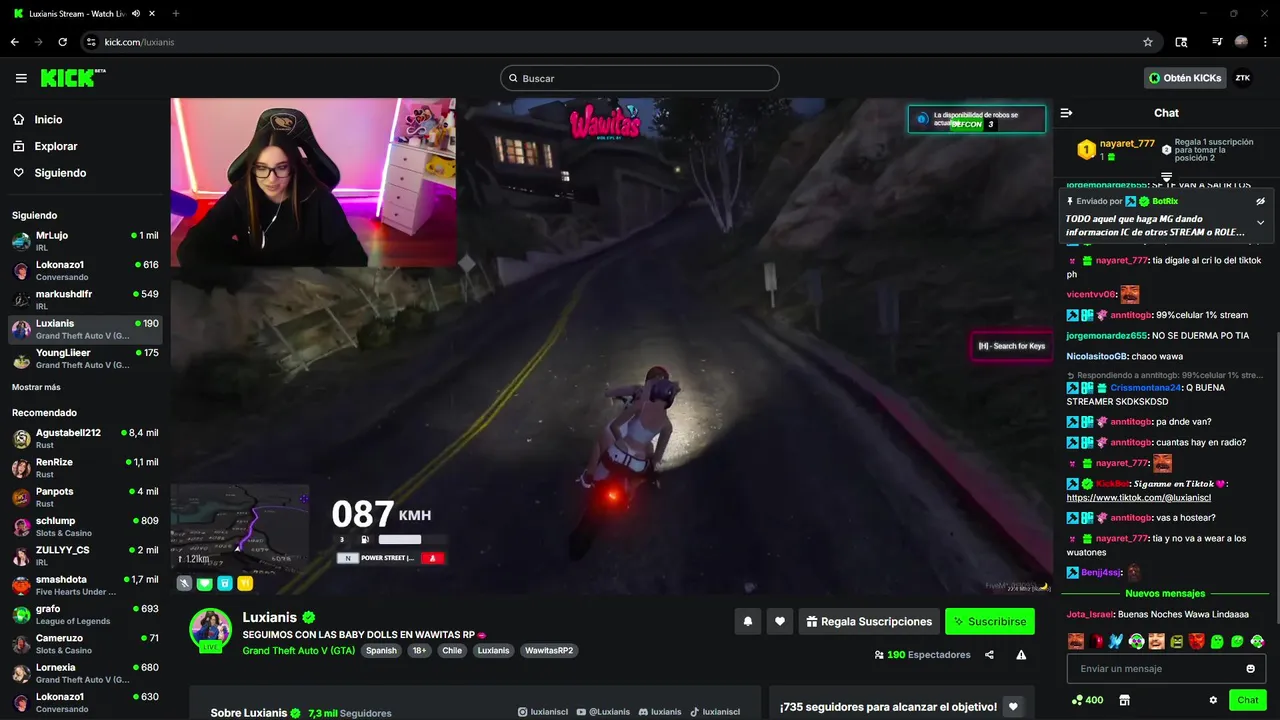Click the Enviar un mensaje input
This screenshot has width=1280, height=720.
pyautogui.click(x=1166, y=668)
